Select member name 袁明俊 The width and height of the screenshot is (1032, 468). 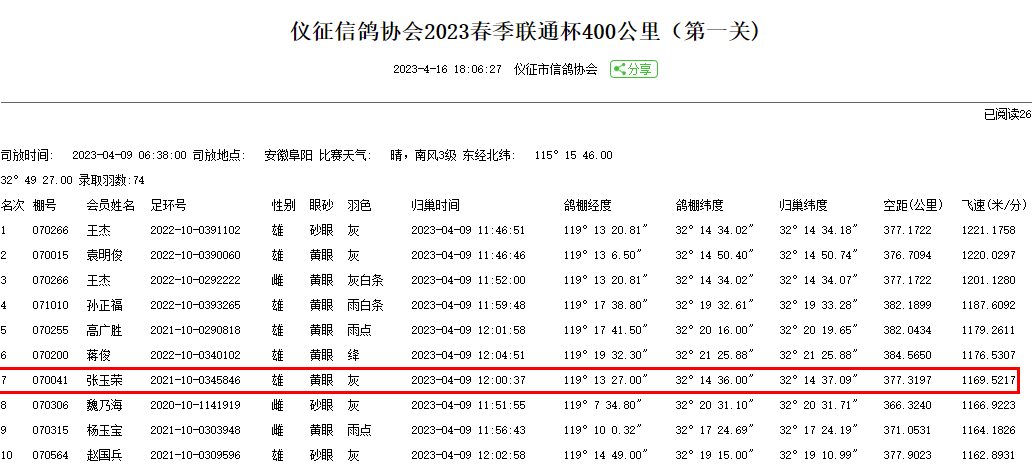(104, 255)
